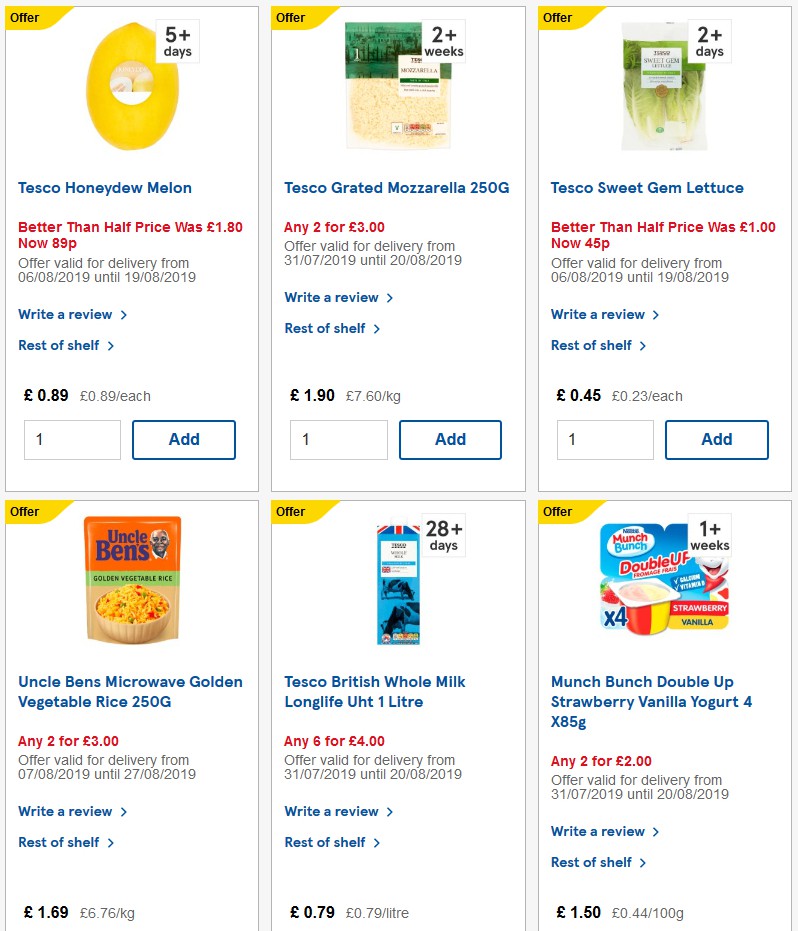Add the Grated Mozzarella to basket
This screenshot has width=798, height=931.
(450, 439)
